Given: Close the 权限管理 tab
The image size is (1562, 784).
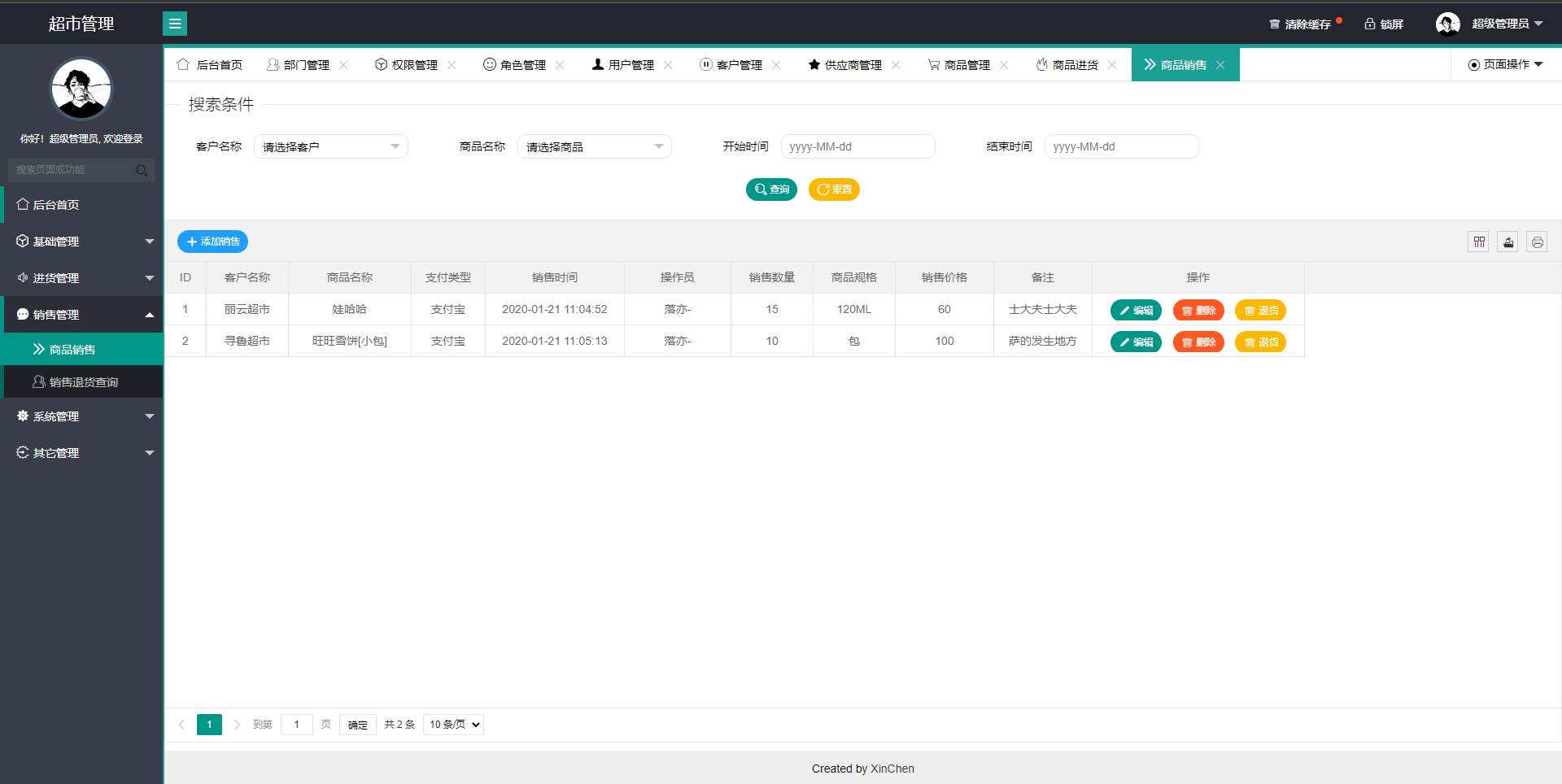Looking at the screenshot, I should 452,65.
